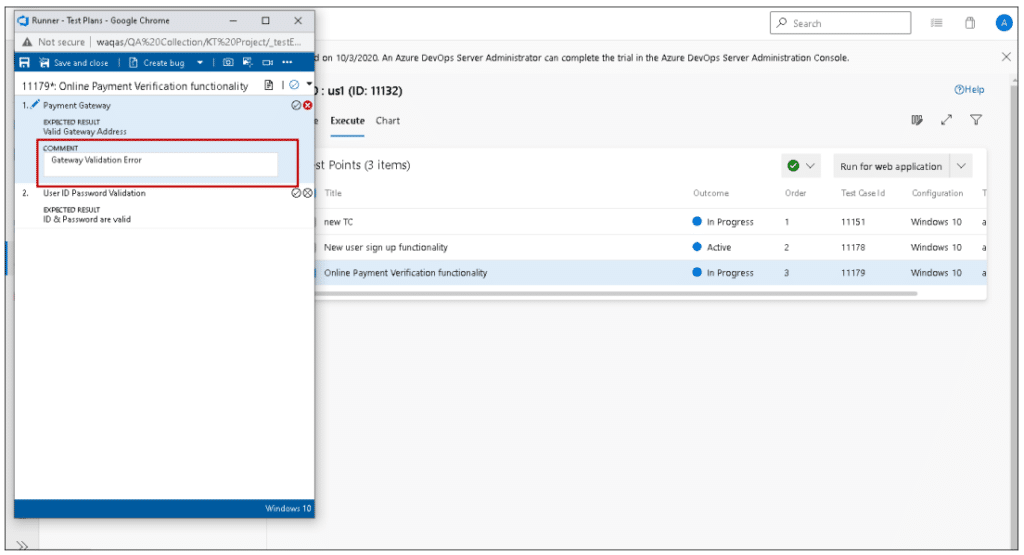Open the green check mark outcome dropdown
The height and width of the screenshot is (555, 1024).
[801, 166]
